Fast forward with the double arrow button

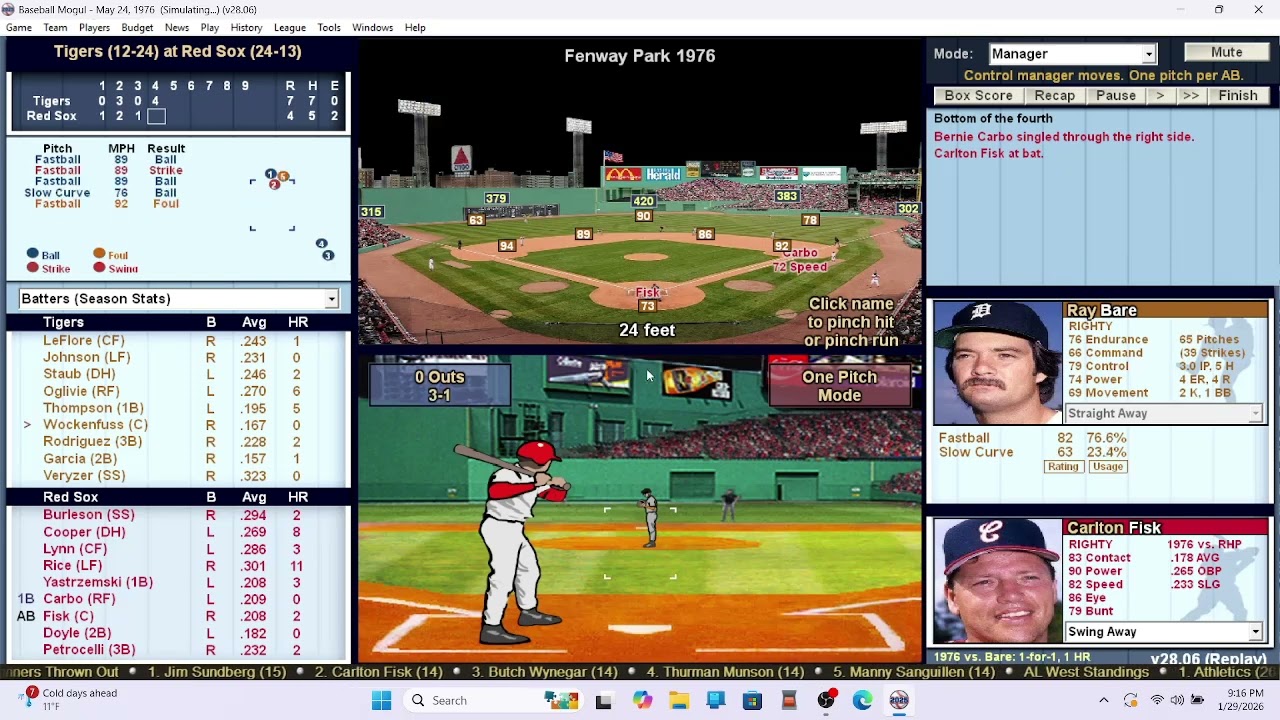click(x=1189, y=96)
